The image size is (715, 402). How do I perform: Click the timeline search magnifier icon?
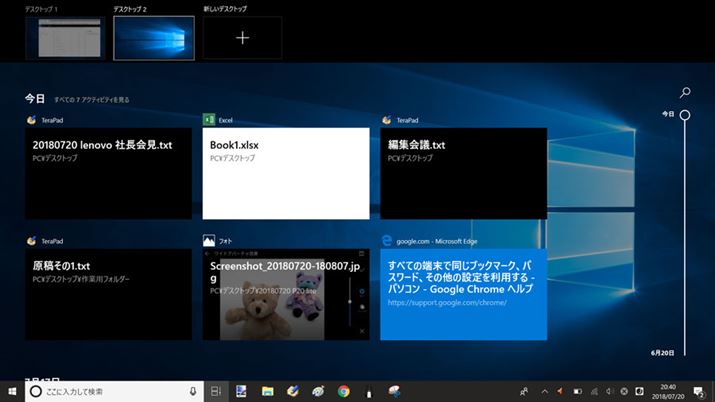pos(685,92)
